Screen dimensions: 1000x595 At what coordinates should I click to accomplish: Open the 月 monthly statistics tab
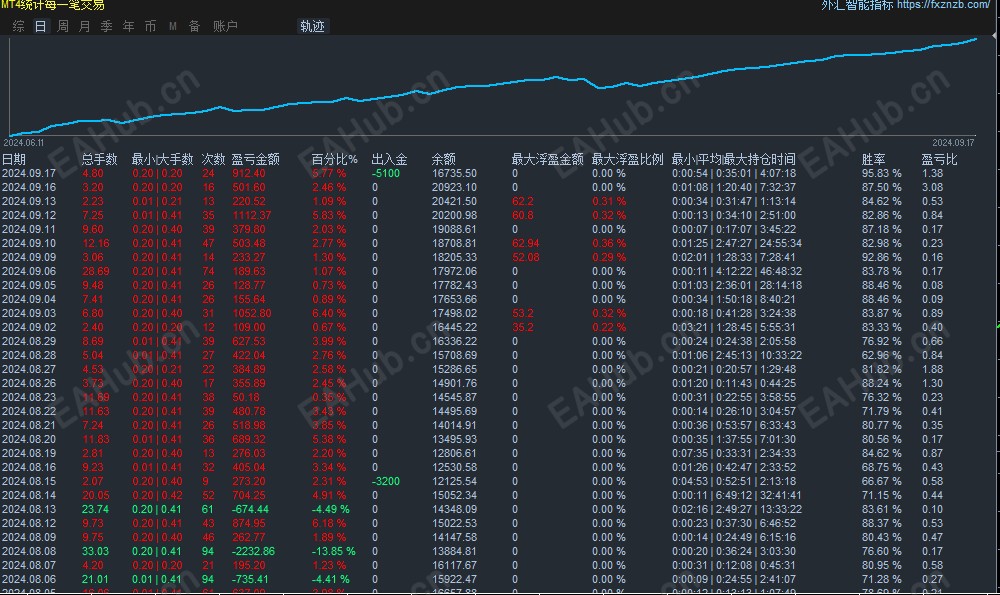[x=84, y=26]
